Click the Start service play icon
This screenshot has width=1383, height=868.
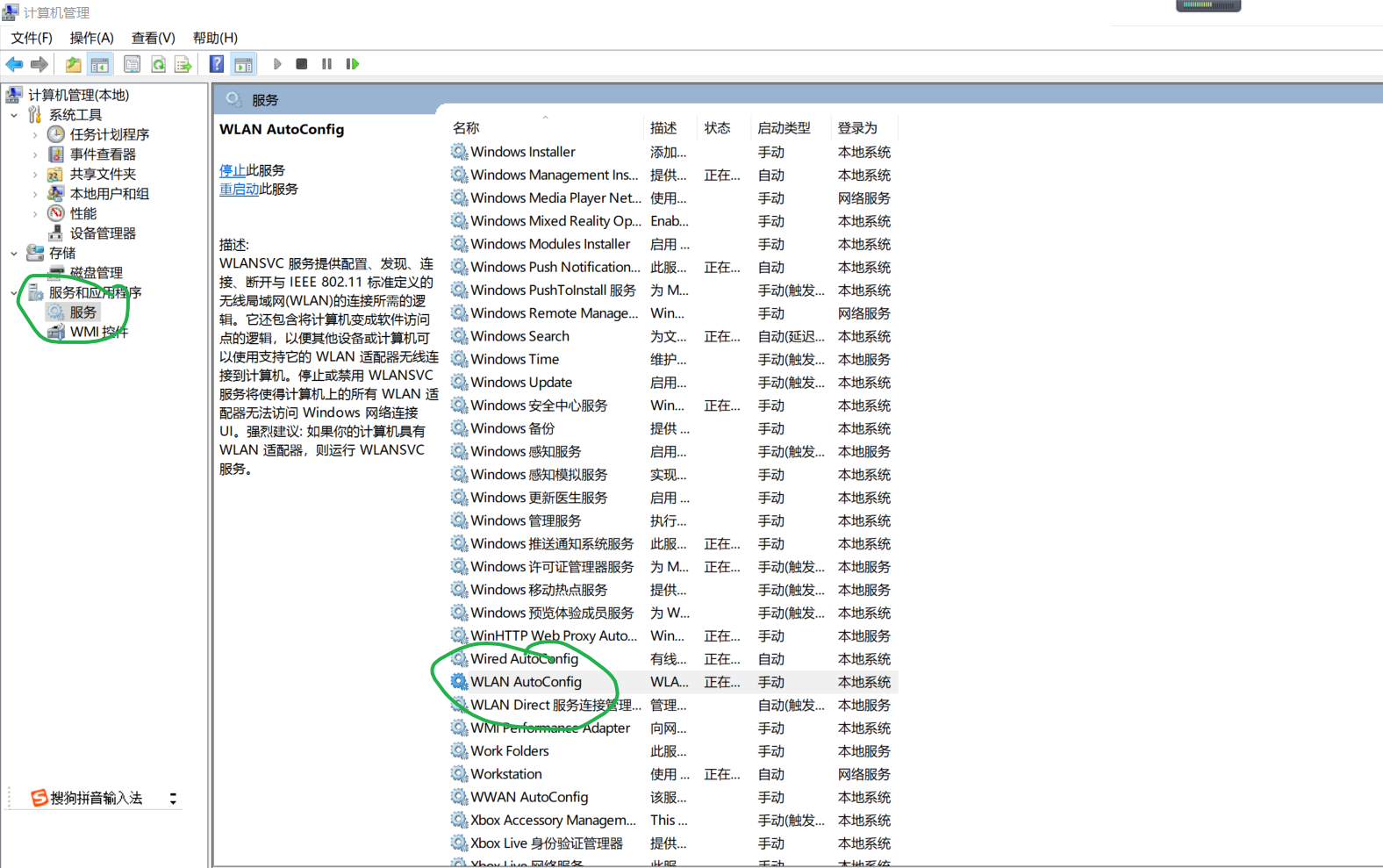pyautogui.click(x=277, y=64)
